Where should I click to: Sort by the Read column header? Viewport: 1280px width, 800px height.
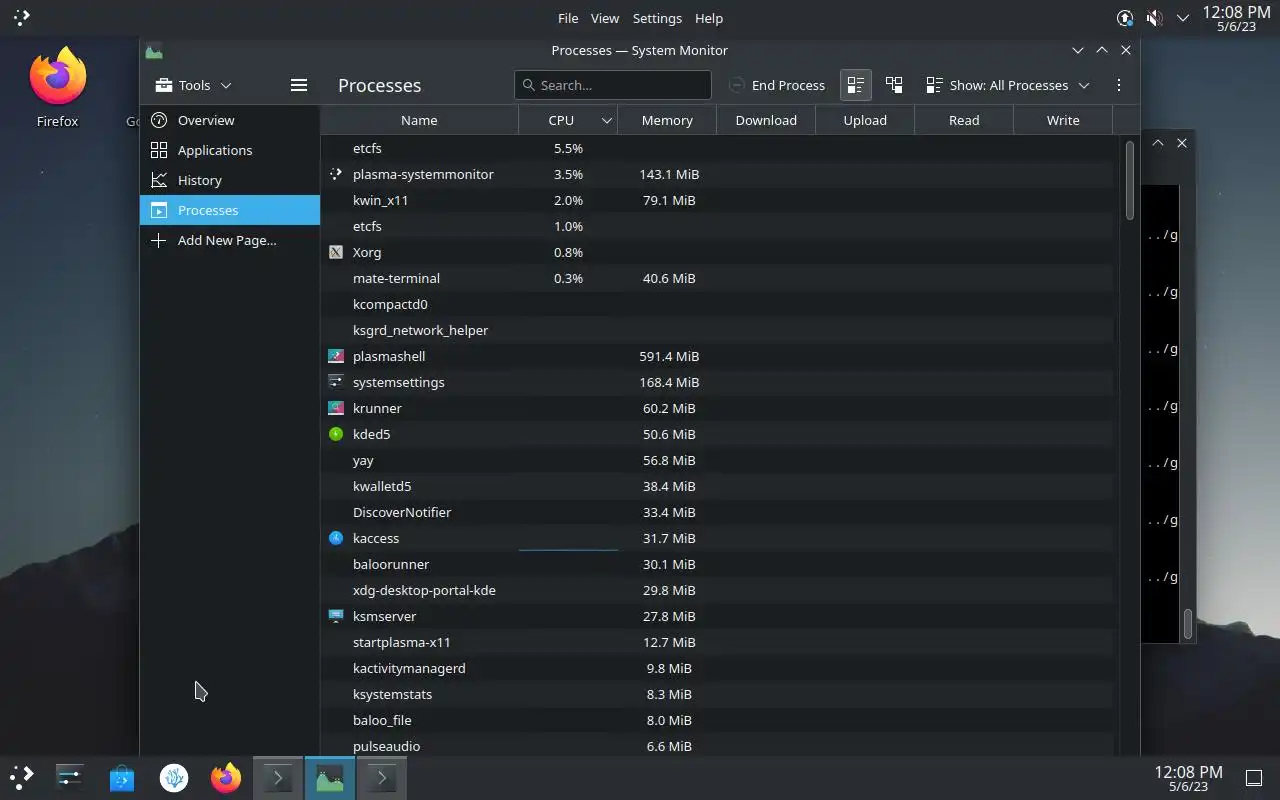[x=964, y=120]
